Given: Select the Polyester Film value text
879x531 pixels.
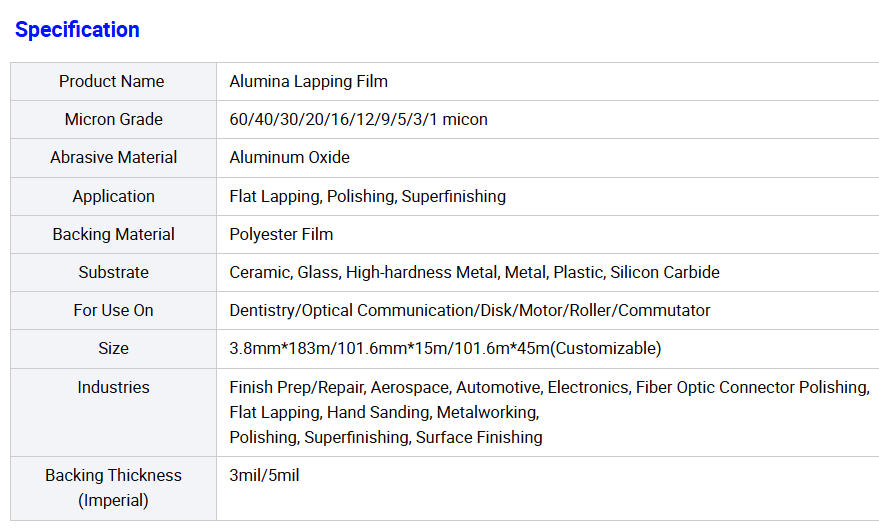Looking at the screenshot, I should [x=281, y=234].
